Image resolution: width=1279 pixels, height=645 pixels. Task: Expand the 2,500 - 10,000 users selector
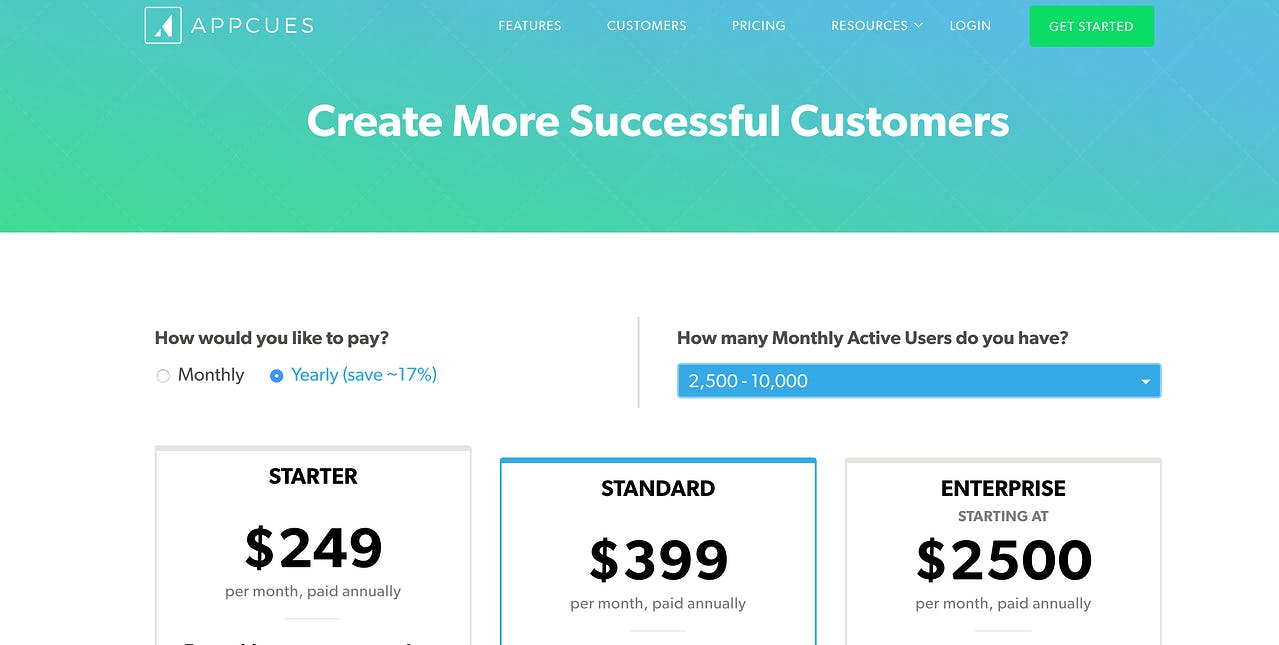tap(918, 380)
